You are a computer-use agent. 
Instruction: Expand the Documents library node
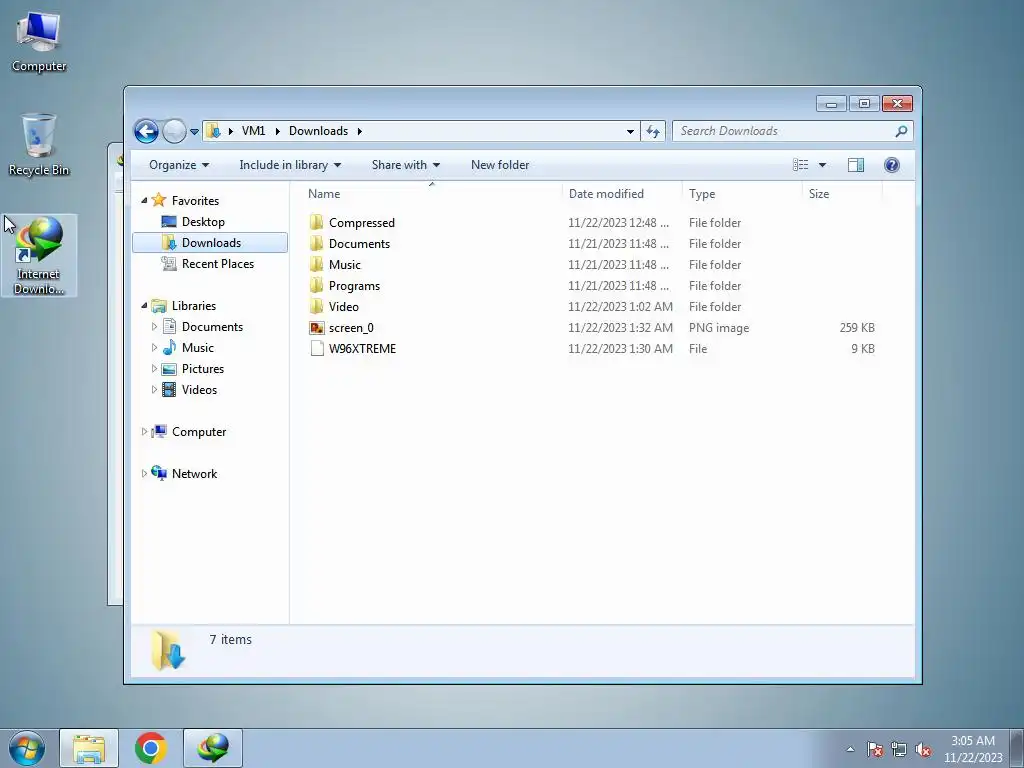click(154, 327)
